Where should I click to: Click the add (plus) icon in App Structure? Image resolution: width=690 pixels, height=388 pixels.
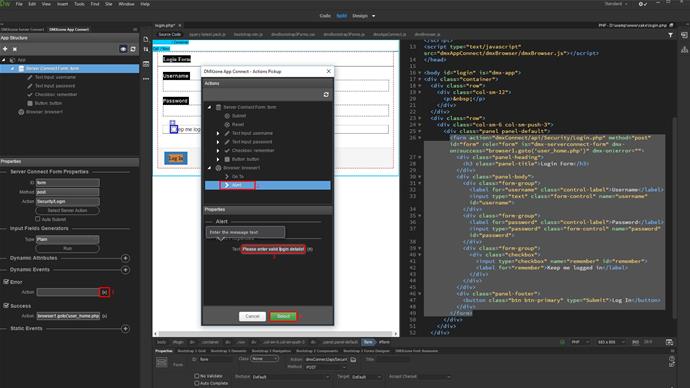pyautogui.click(x=5, y=49)
